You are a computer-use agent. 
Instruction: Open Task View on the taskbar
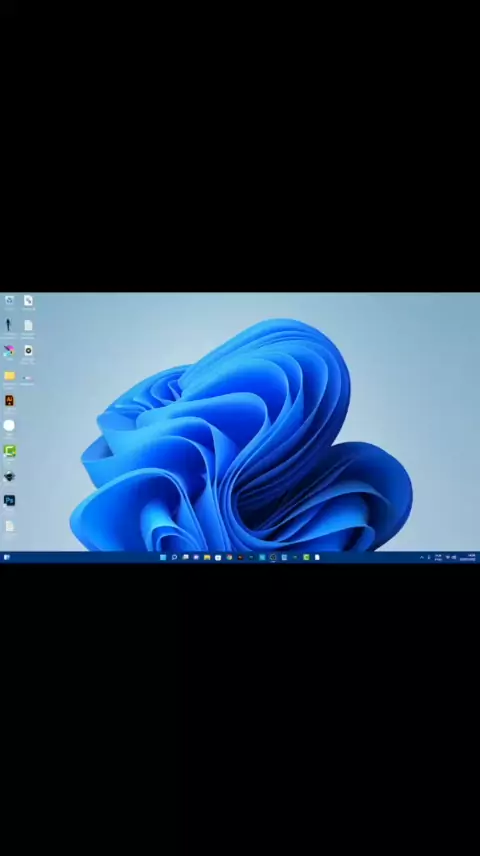(185, 557)
